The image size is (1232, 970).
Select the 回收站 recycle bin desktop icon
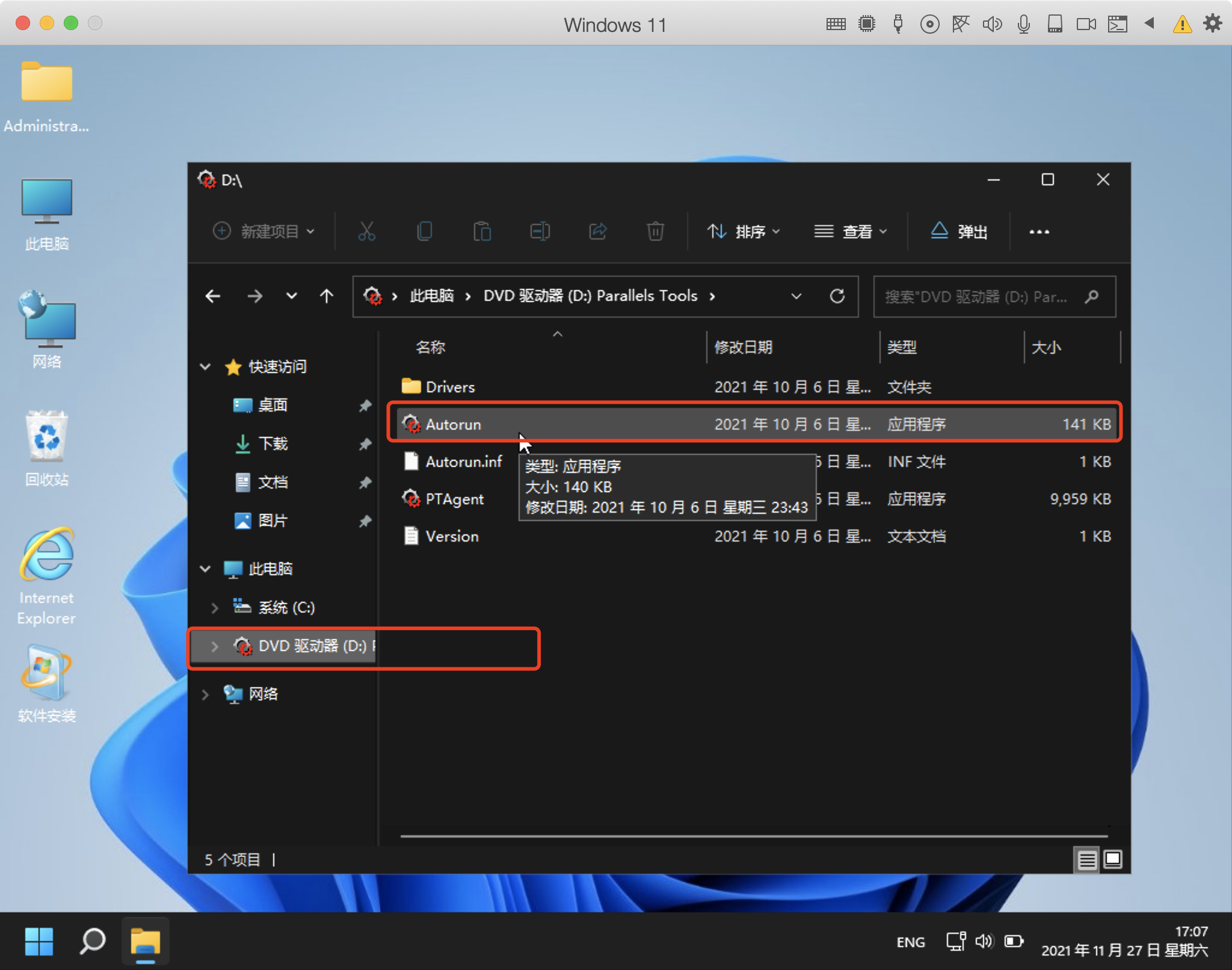(x=46, y=449)
